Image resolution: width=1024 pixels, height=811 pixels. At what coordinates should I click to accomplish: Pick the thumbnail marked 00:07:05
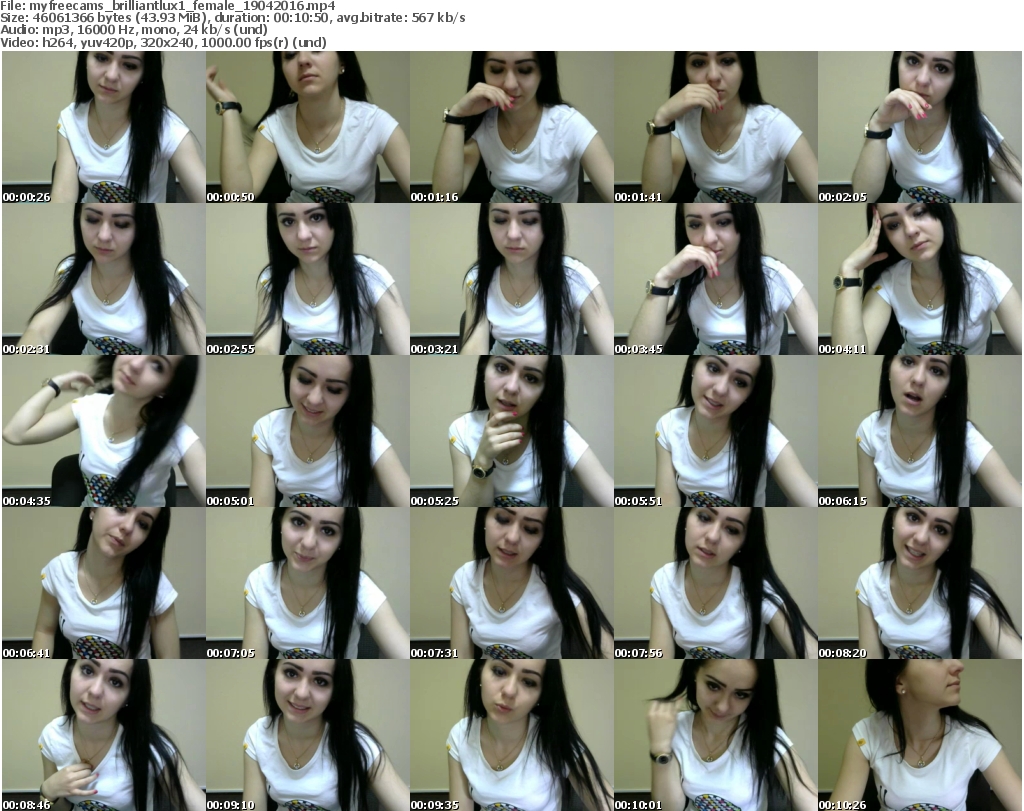[x=308, y=583]
